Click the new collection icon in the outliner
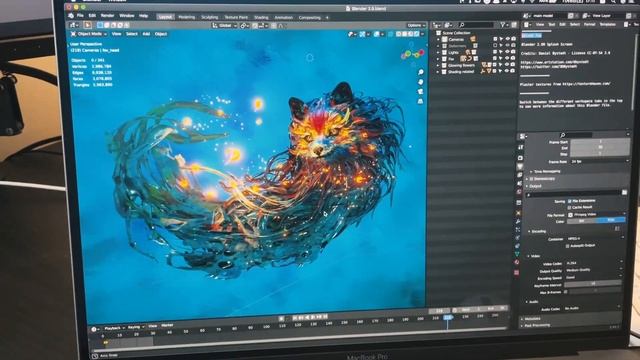Screen dimensions: 640x360 click(514, 25)
